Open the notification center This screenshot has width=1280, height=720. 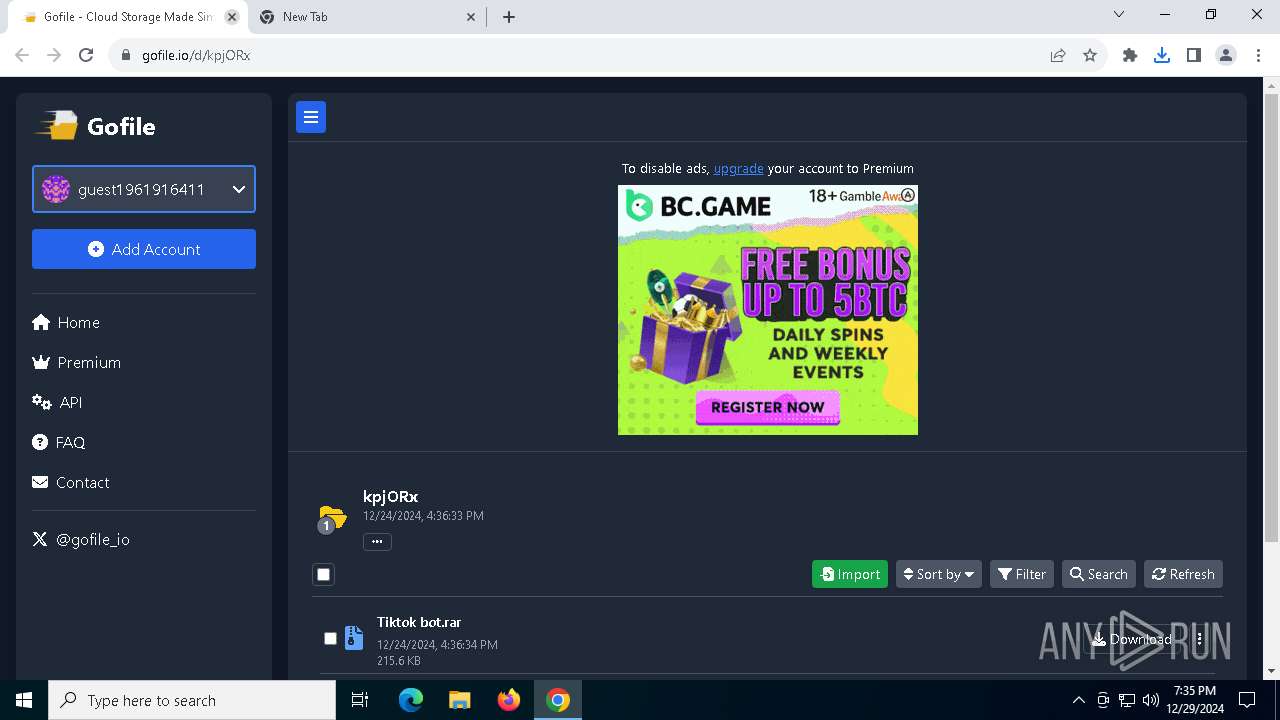click(x=1247, y=700)
